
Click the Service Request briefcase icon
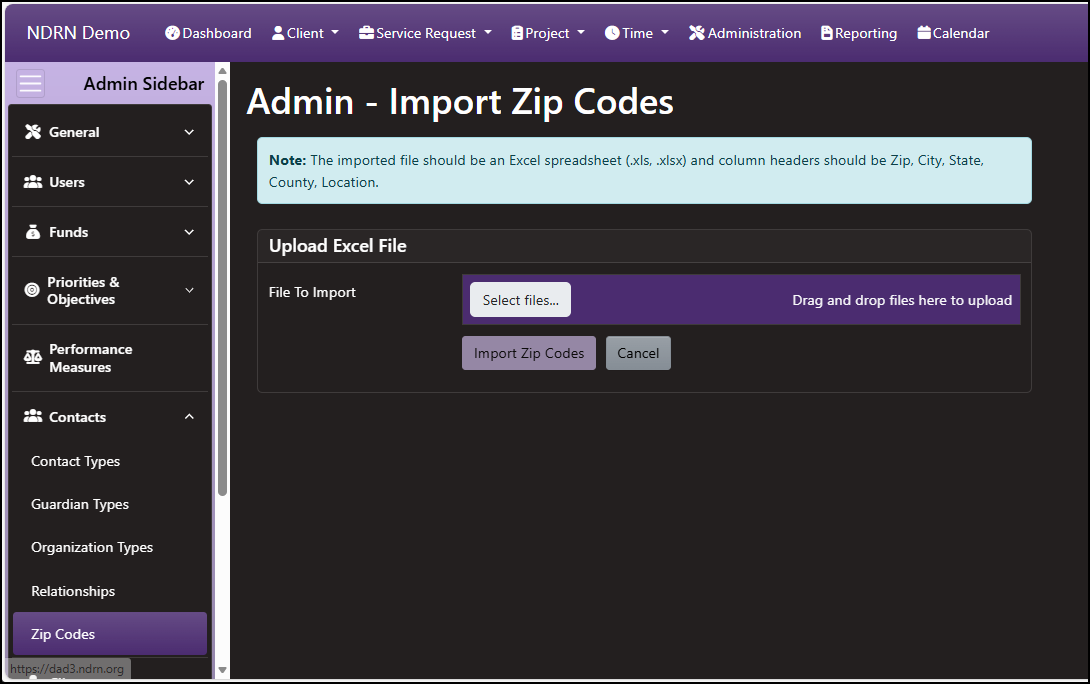pyautogui.click(x=366, y=33)
